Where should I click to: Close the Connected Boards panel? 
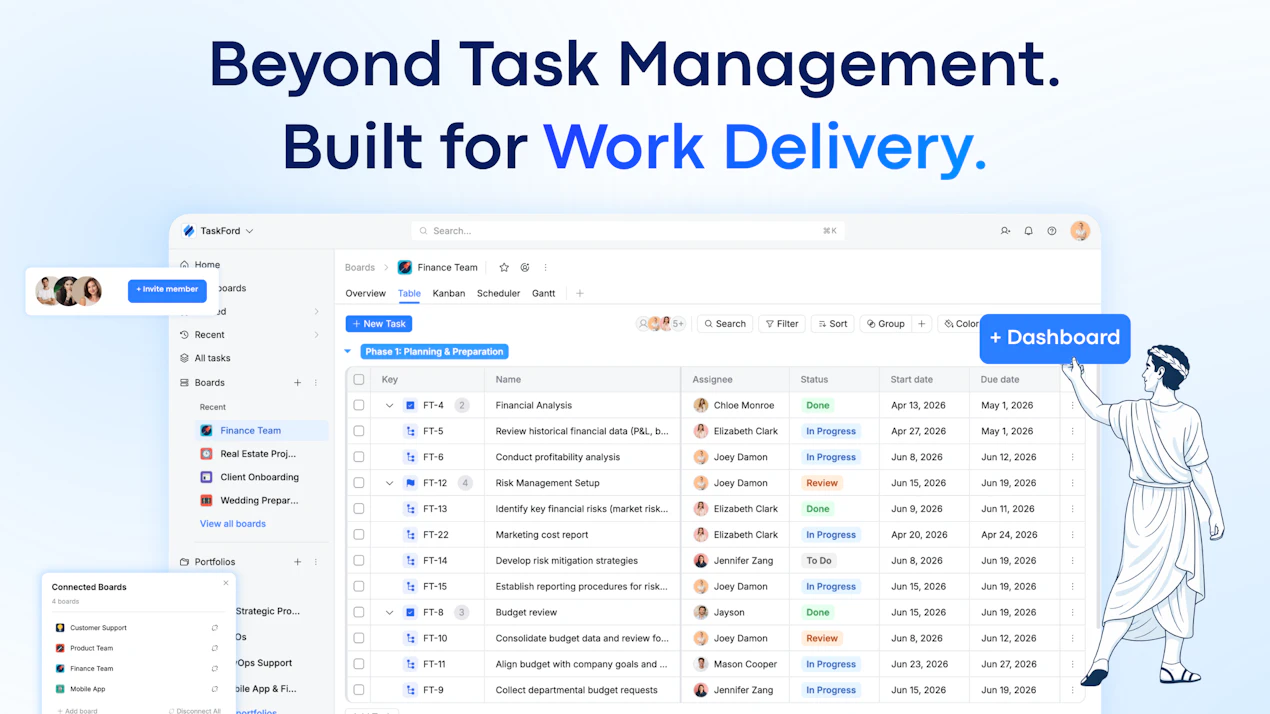pyautogui.click(x=226, y=583)
